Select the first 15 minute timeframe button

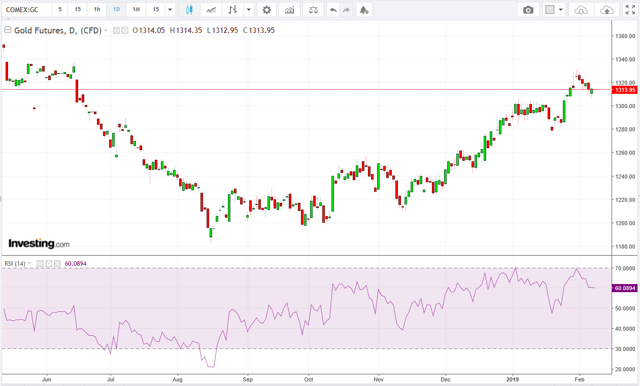(x=78, y=9)
